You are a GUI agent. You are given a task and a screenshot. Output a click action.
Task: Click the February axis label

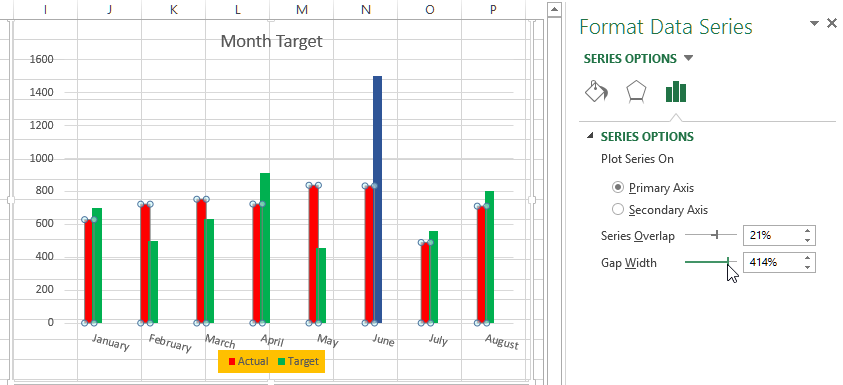click(170, 343)
